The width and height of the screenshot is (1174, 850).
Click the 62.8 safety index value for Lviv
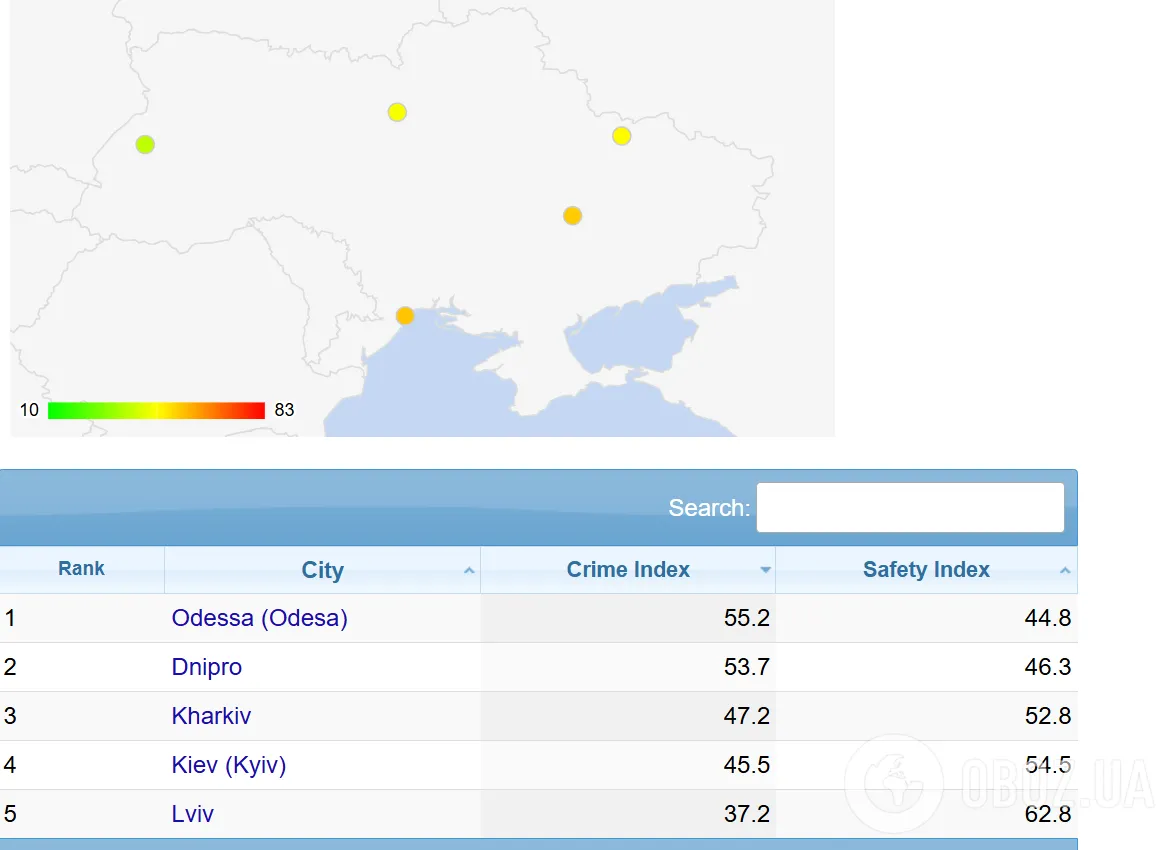[x=1047, y=814]
